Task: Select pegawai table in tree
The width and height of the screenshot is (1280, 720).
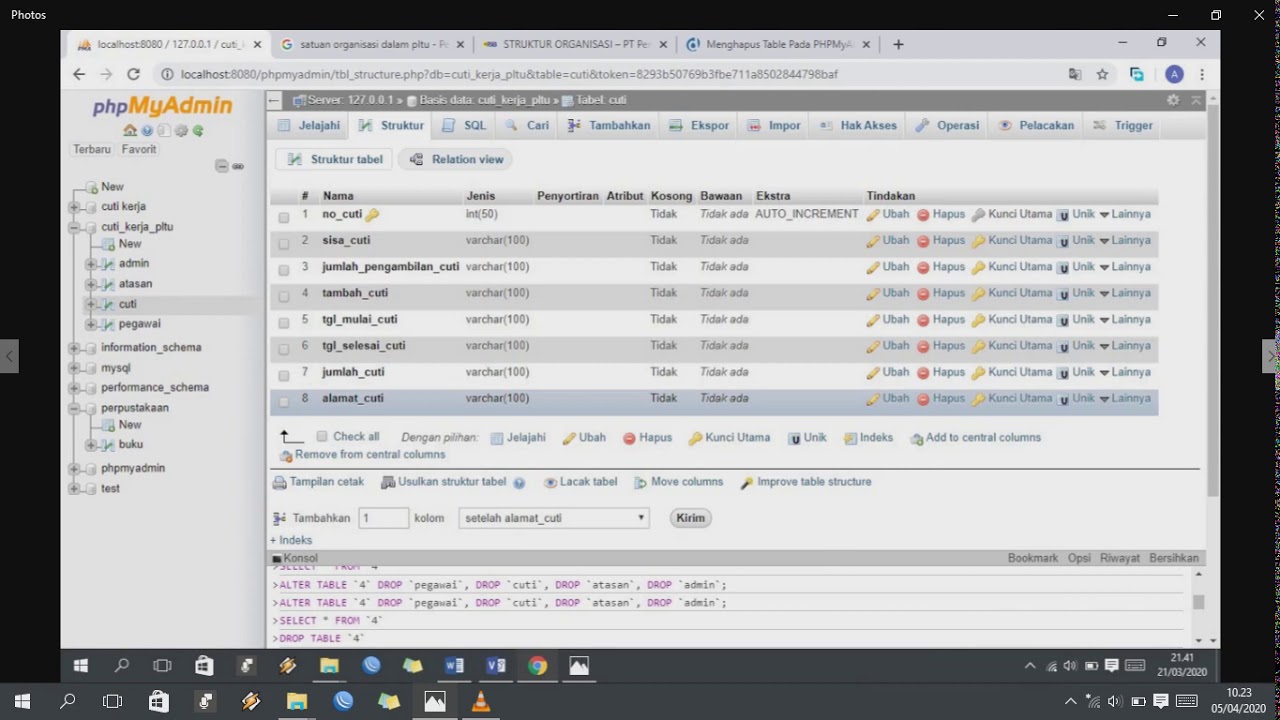Action: 140,324
